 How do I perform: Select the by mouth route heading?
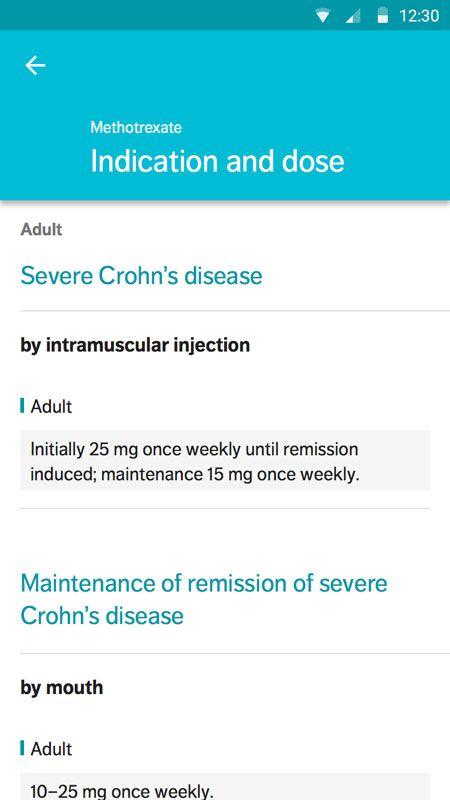point(62,687)
